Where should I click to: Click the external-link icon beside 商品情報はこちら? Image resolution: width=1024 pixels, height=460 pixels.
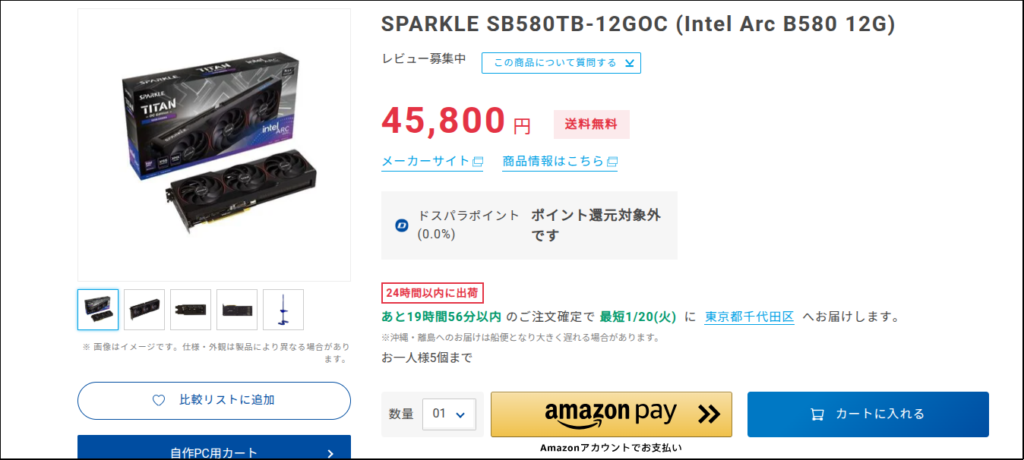tap(612, 161)
